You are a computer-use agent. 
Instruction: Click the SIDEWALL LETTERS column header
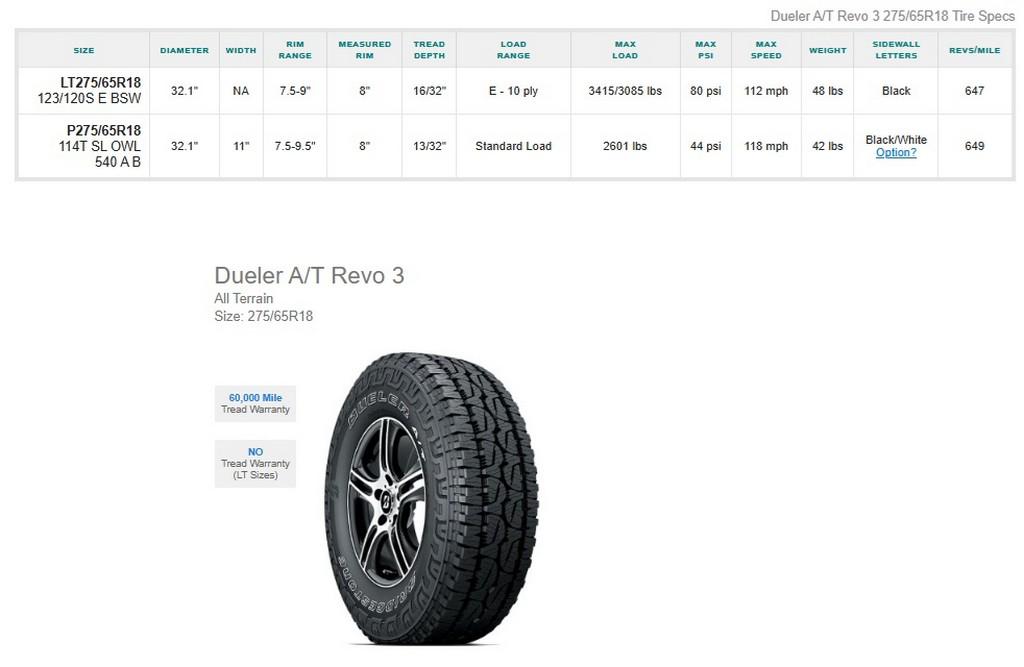(896, 49)
